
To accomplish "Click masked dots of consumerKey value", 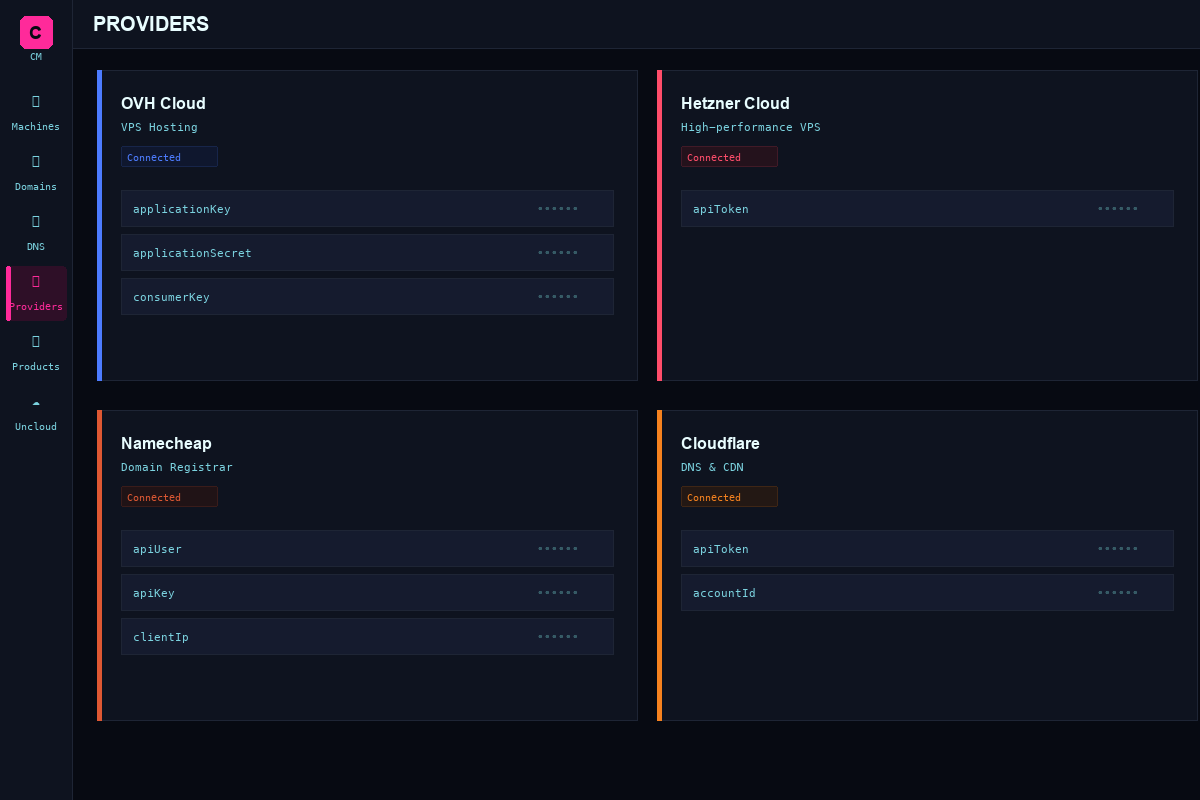I will tap(558, 297).
